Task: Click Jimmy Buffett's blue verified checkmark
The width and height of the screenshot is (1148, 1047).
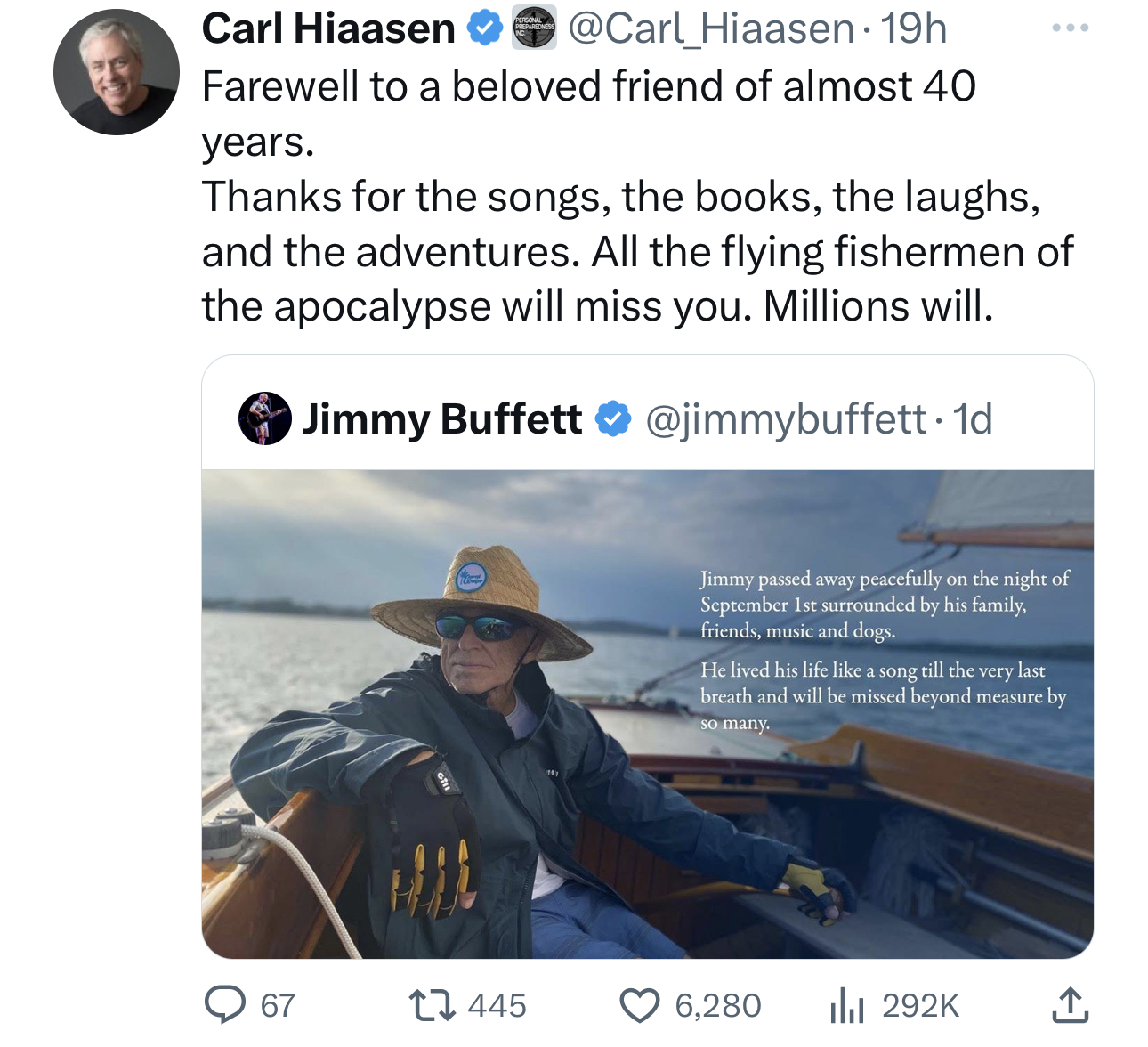Action: [x=612, y=418]
